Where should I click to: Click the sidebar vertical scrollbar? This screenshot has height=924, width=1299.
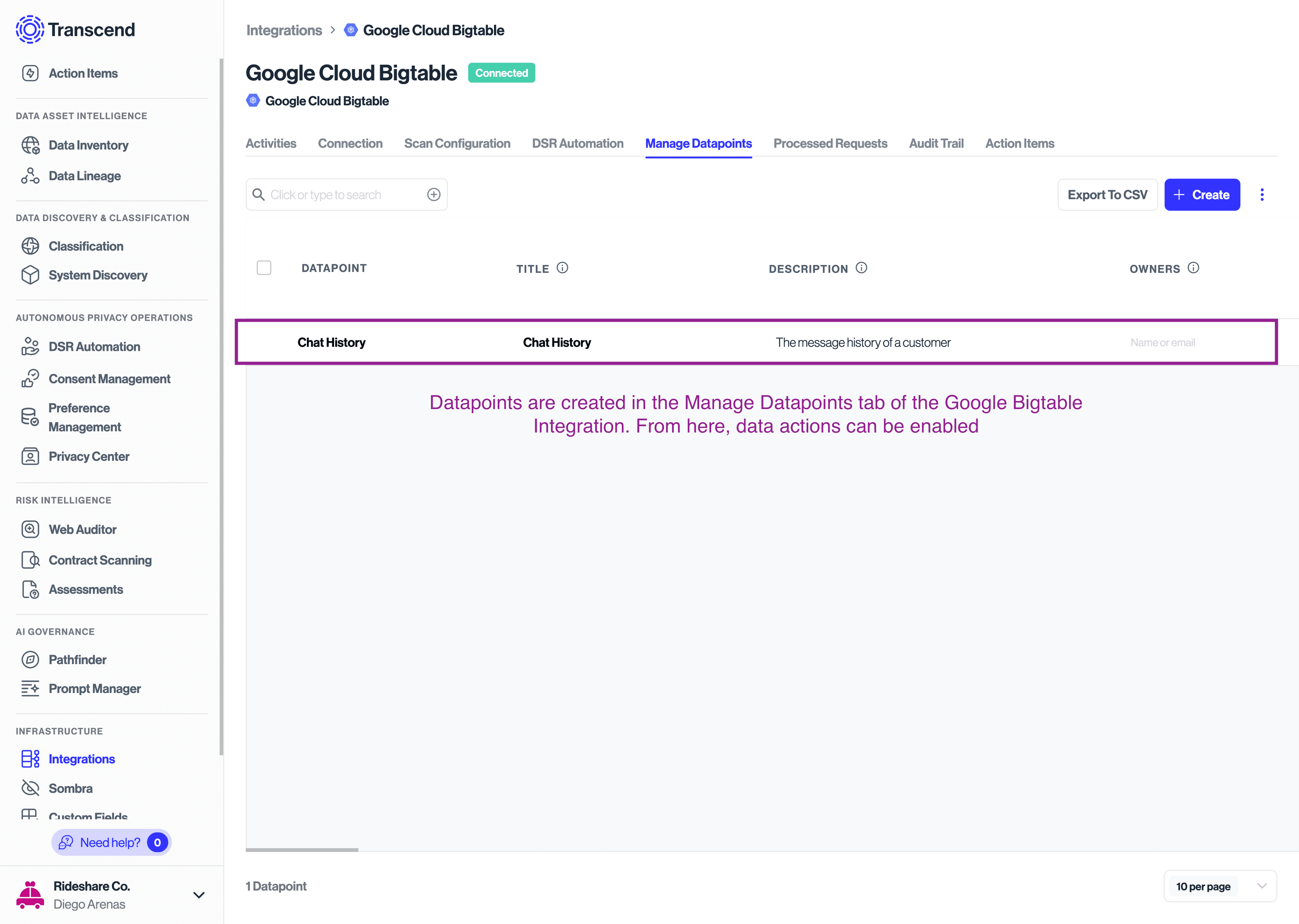point(221,407)
